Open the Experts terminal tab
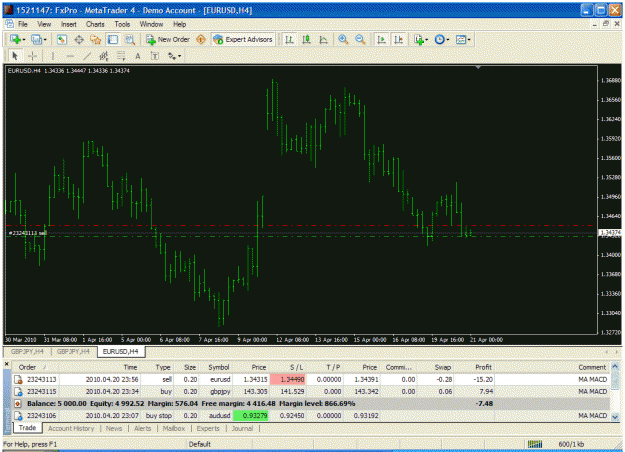 208,428
